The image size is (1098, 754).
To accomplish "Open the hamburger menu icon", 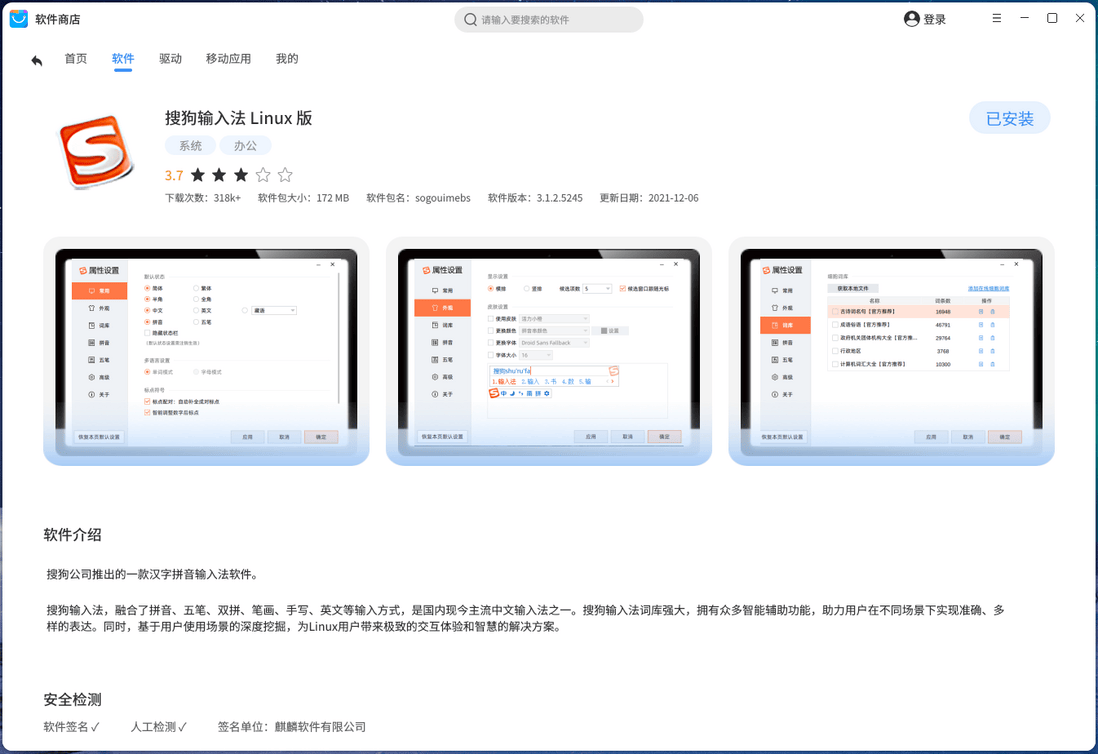I will click(997, 18).
